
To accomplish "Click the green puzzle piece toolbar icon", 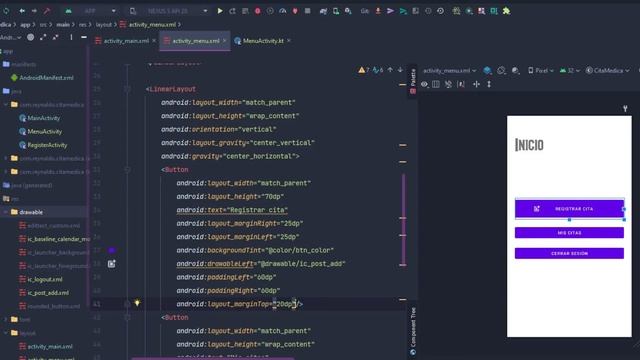I will tap(507, 11).
